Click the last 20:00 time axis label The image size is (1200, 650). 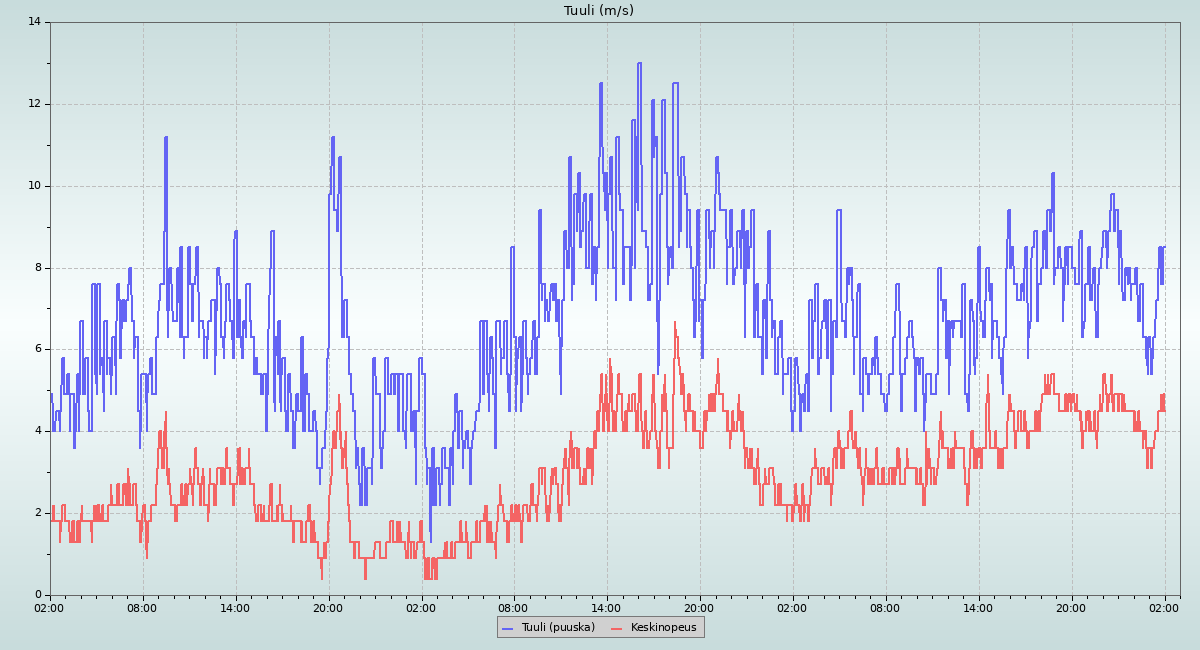[x=1071, y=607]
